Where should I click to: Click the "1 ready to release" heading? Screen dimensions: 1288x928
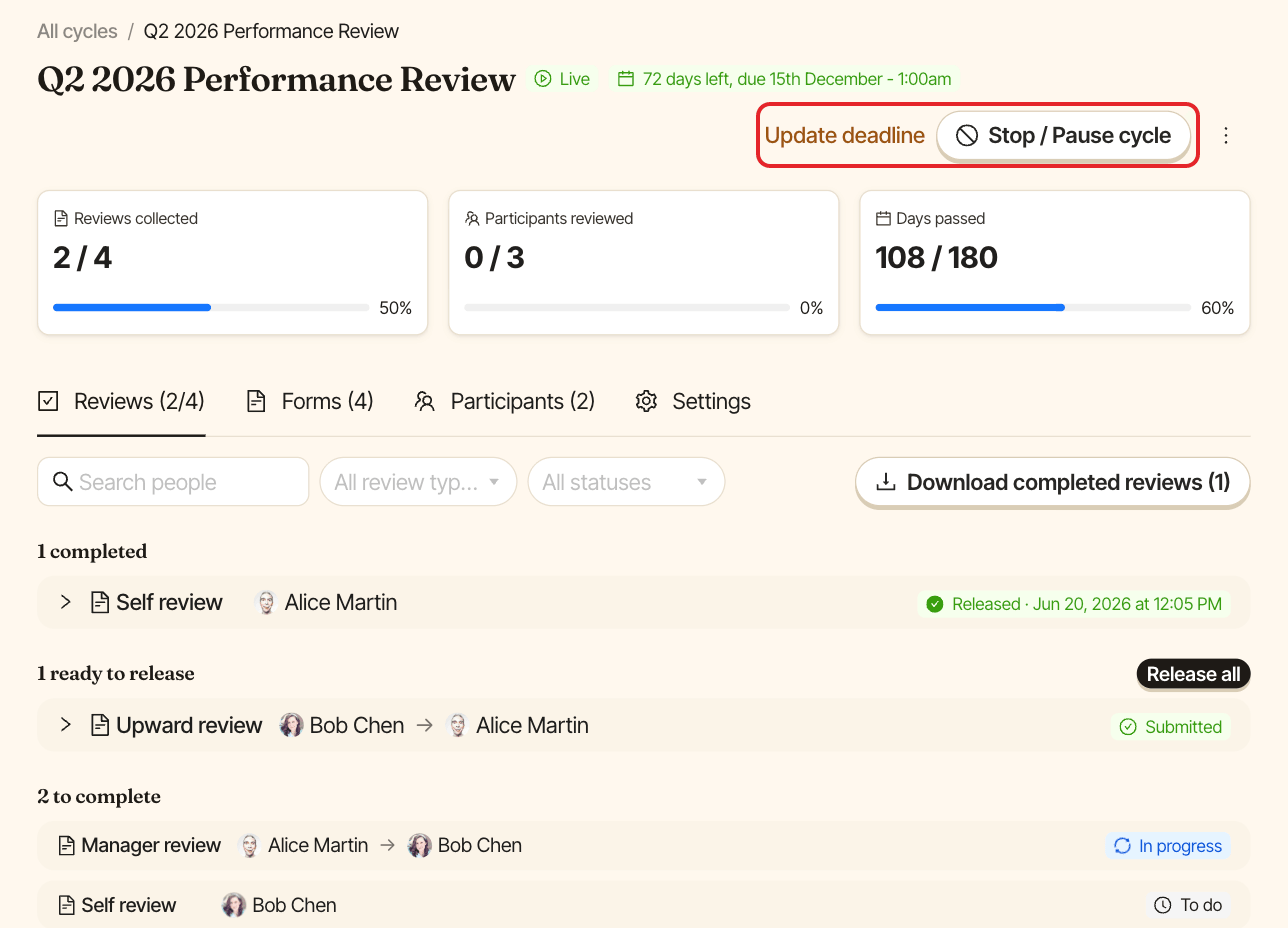116,674
